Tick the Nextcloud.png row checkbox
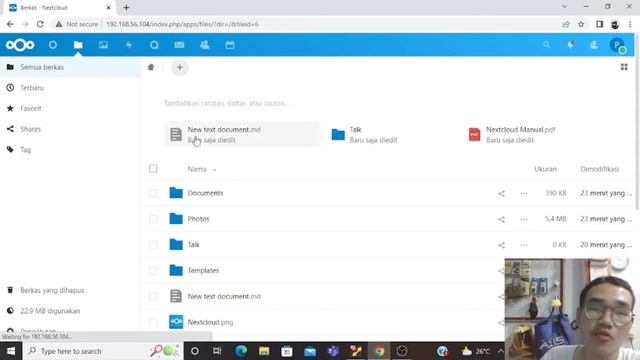 click(153, 322)
